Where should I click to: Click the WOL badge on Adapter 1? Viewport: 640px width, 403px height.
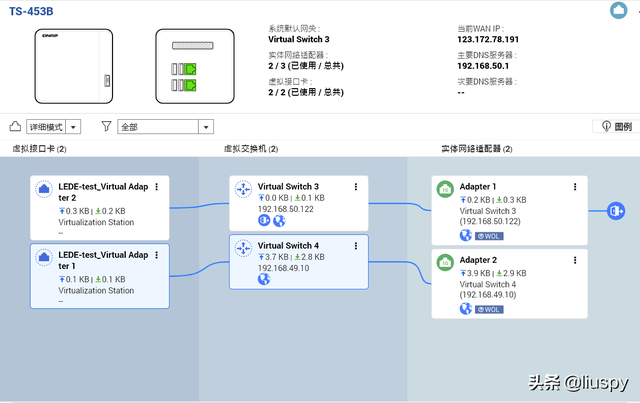(x=489, y=236)
